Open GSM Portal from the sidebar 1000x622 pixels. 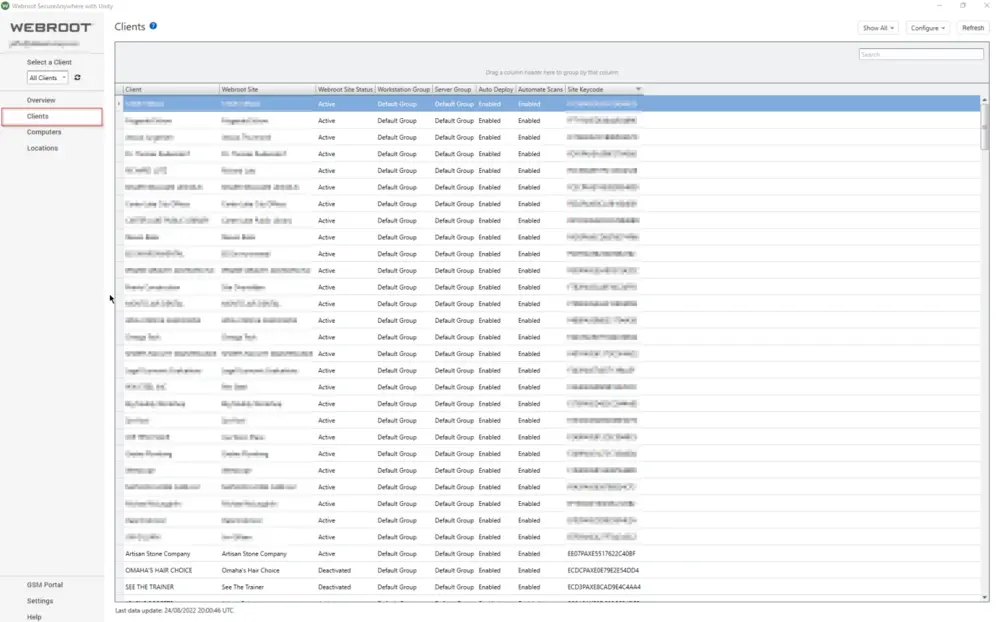point(45,584)
